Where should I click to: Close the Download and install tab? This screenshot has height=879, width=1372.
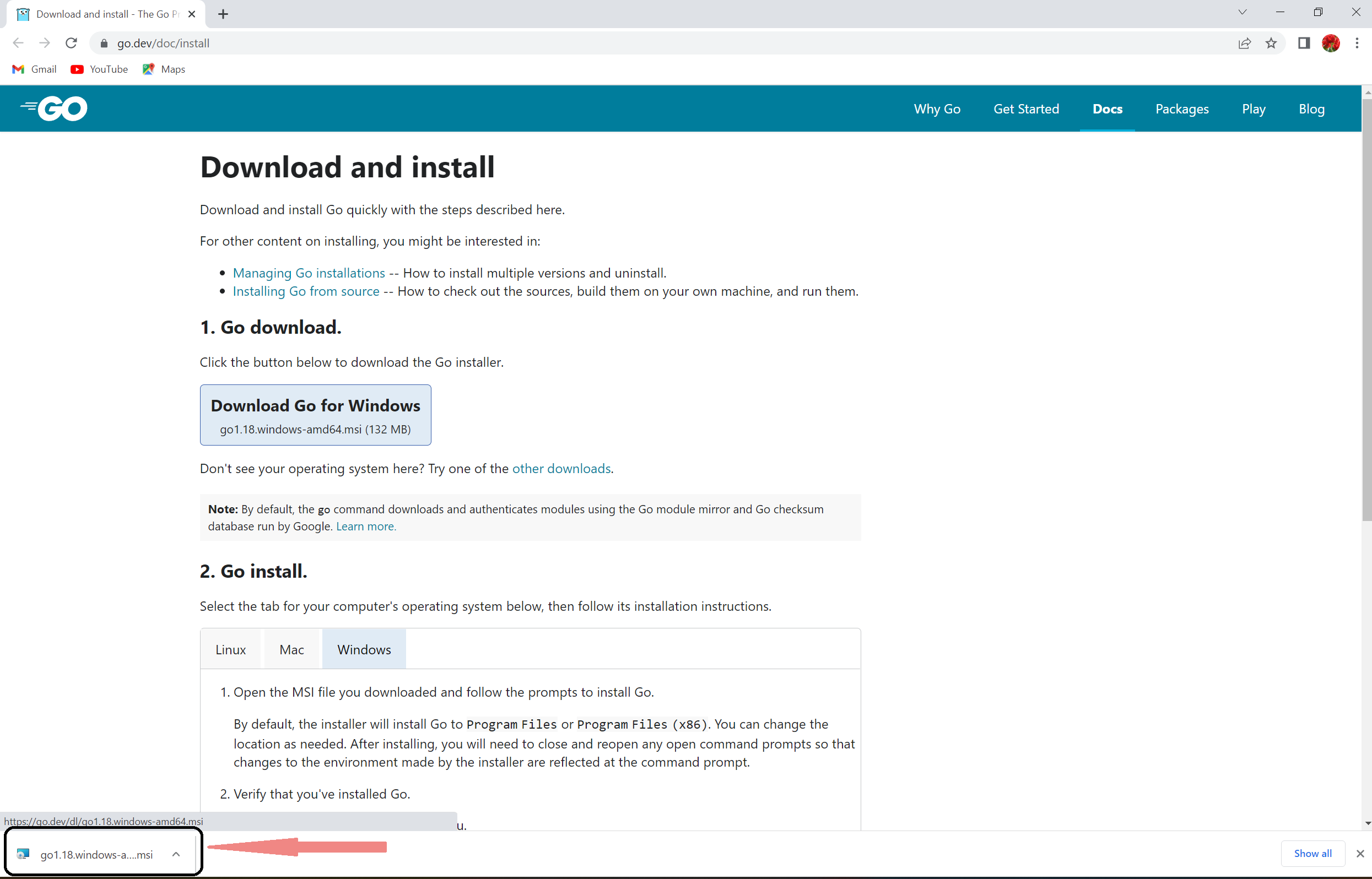192,14
